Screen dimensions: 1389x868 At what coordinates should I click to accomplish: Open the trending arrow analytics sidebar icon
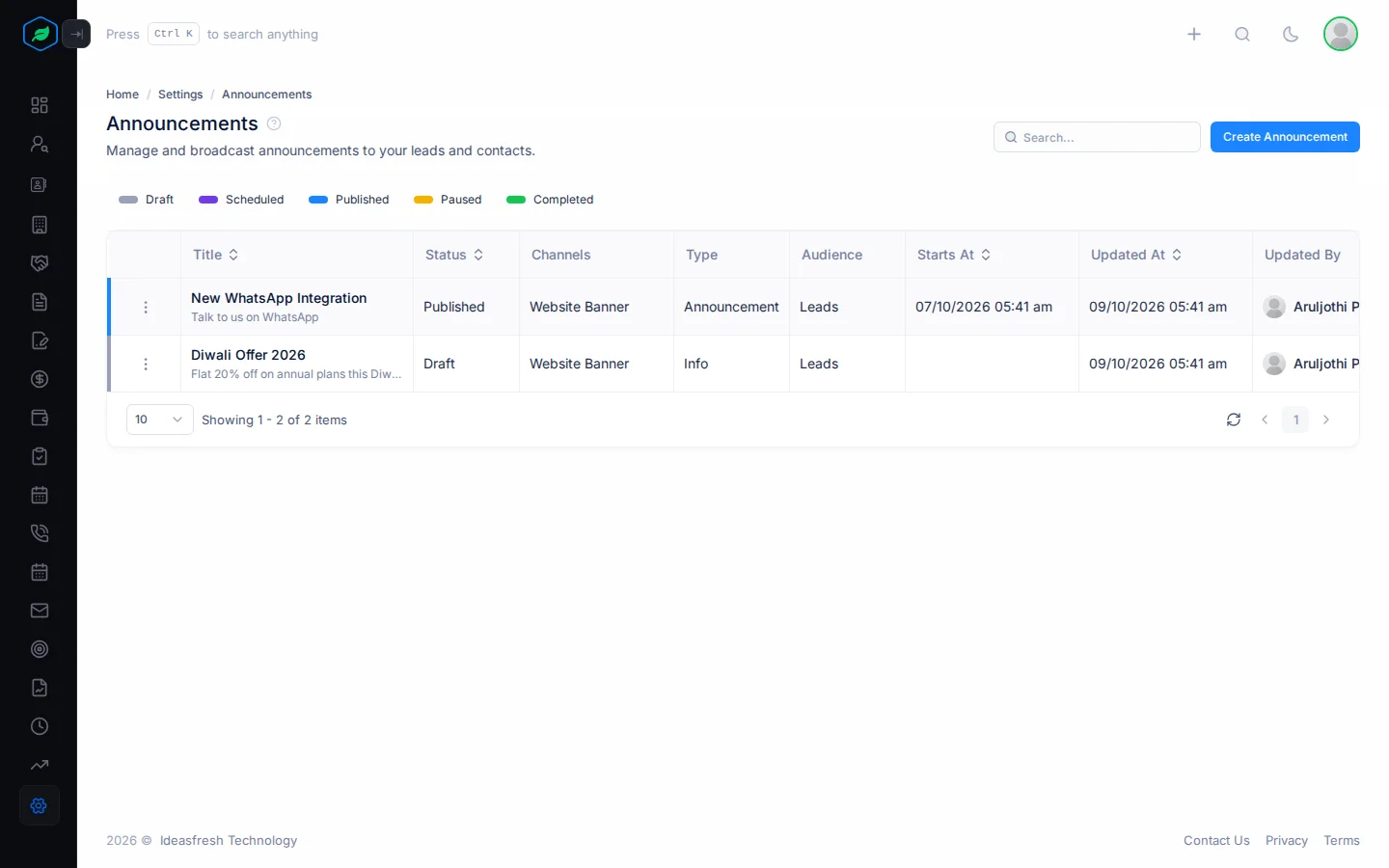[40, 765]
